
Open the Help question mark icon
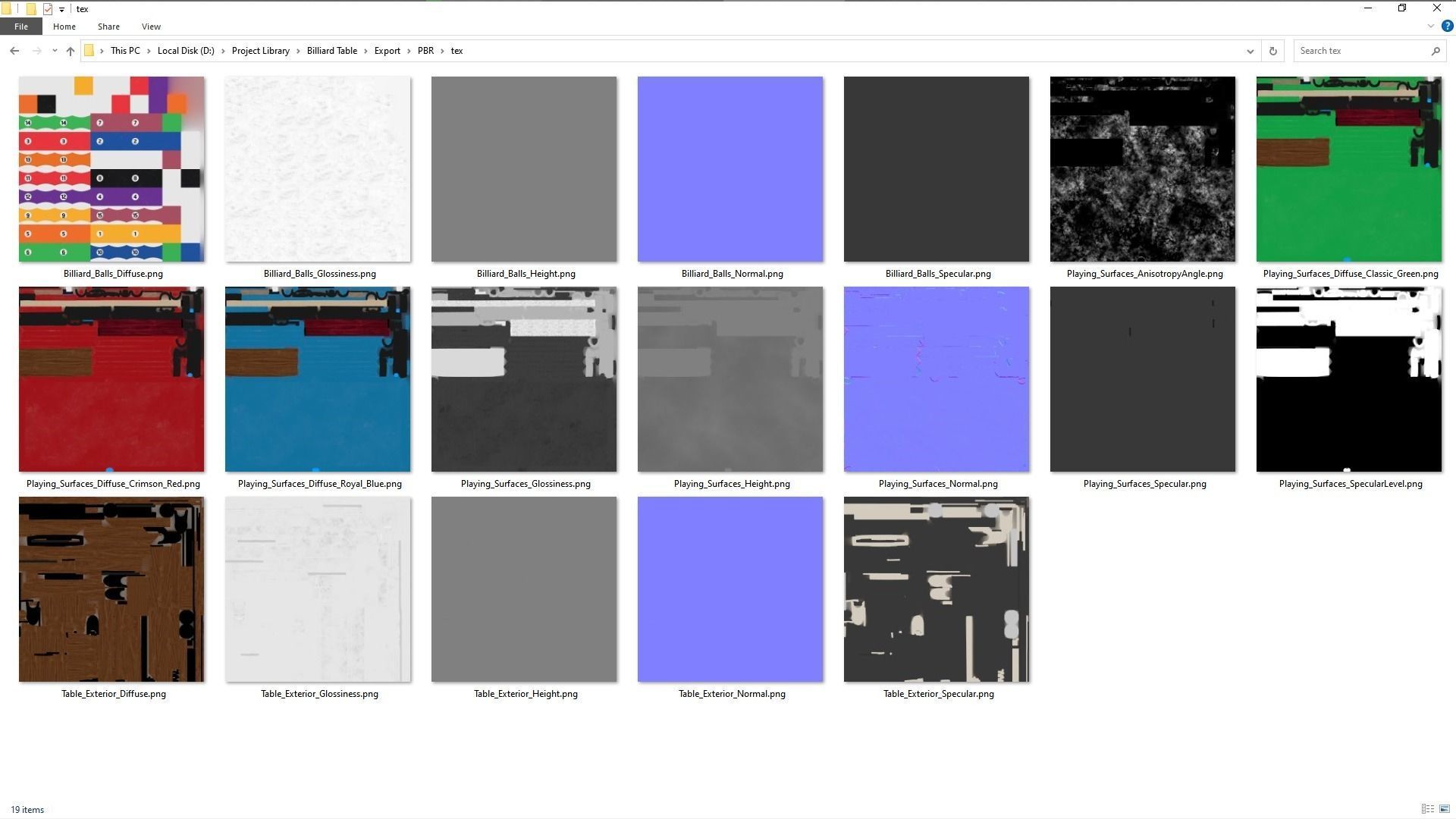1447,27
